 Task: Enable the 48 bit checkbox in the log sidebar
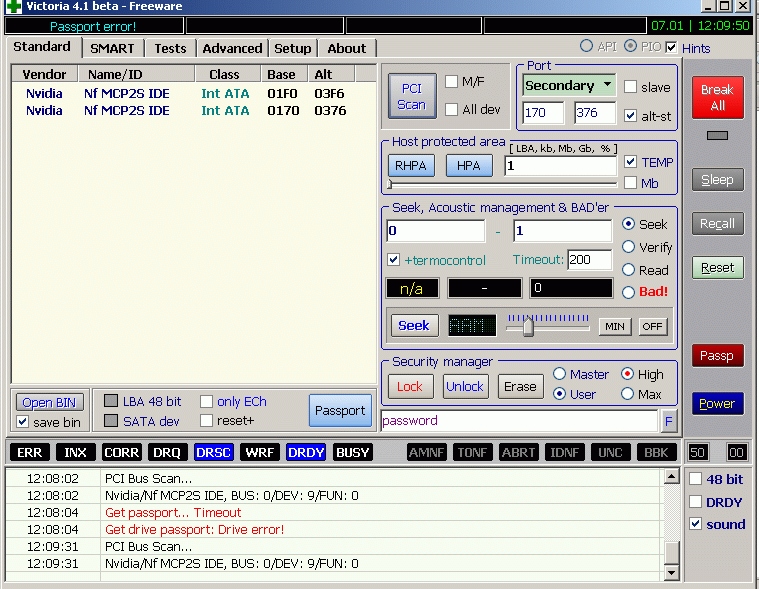696,479
